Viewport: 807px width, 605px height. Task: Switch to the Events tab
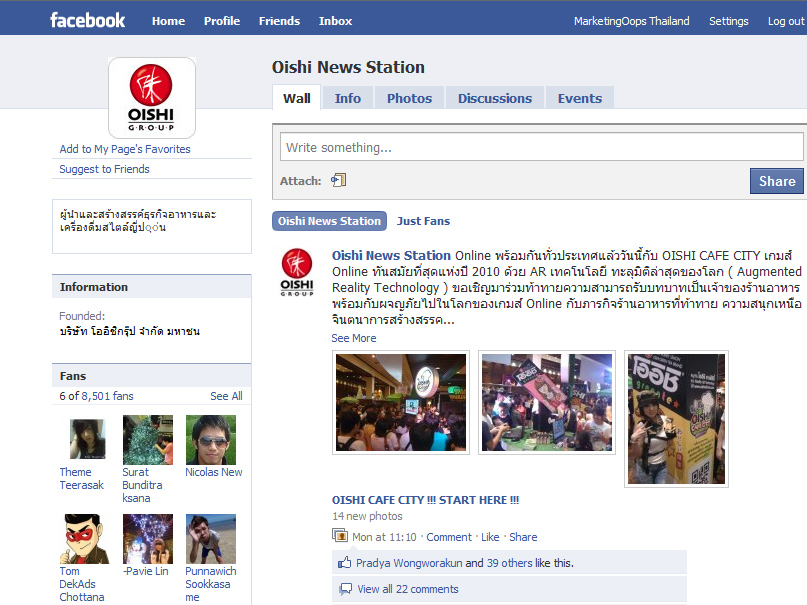point(580,98)
